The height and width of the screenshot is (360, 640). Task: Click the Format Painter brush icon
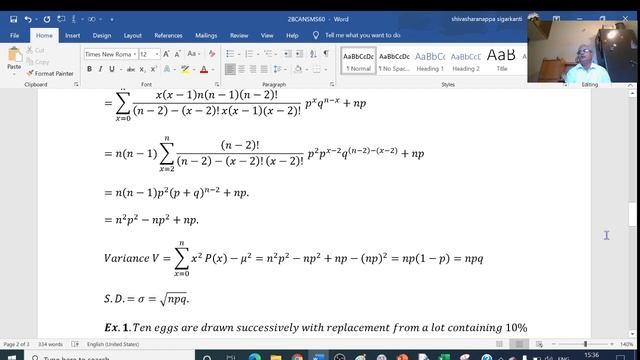click(x=30, y=73)
